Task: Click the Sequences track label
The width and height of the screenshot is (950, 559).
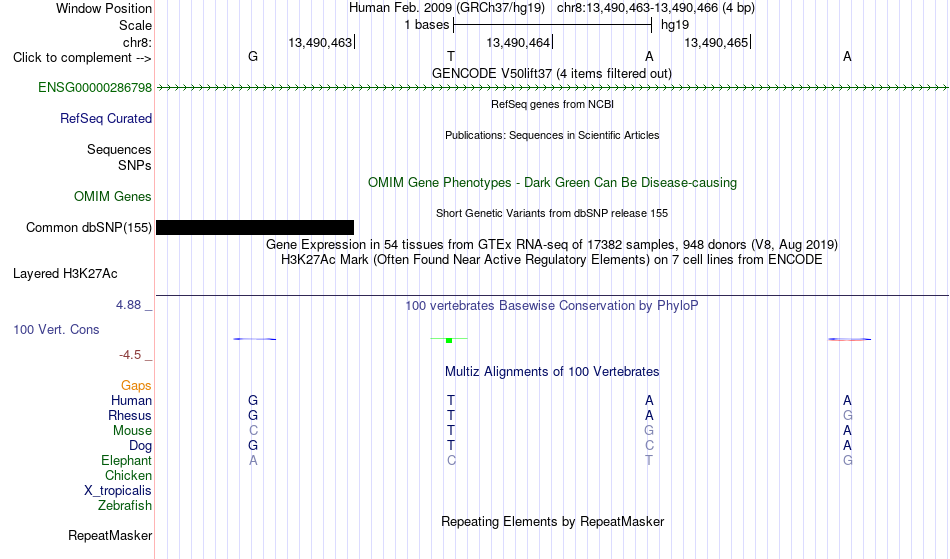Action: click(x=119, y=150)
